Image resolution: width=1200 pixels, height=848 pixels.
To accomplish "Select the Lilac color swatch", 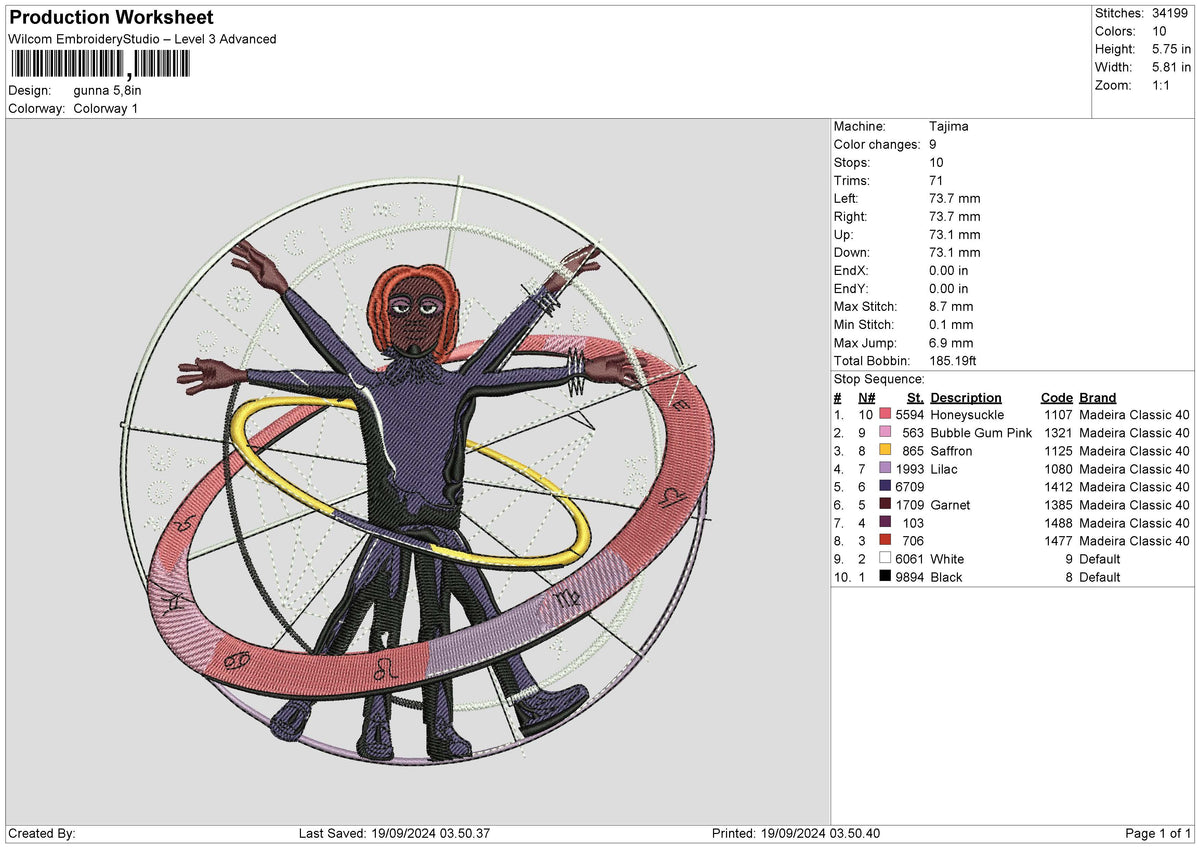I will (885, 469).
